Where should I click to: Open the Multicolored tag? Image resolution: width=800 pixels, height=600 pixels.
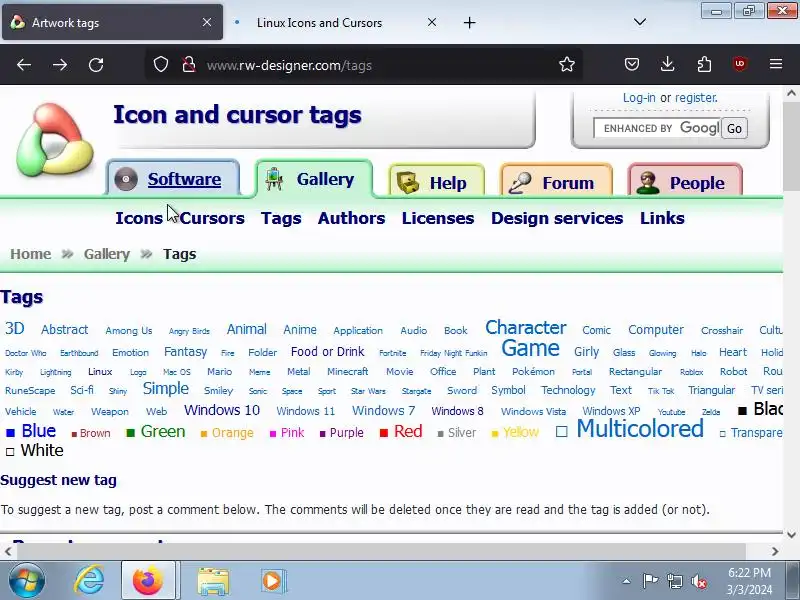(x=640, y=428)
